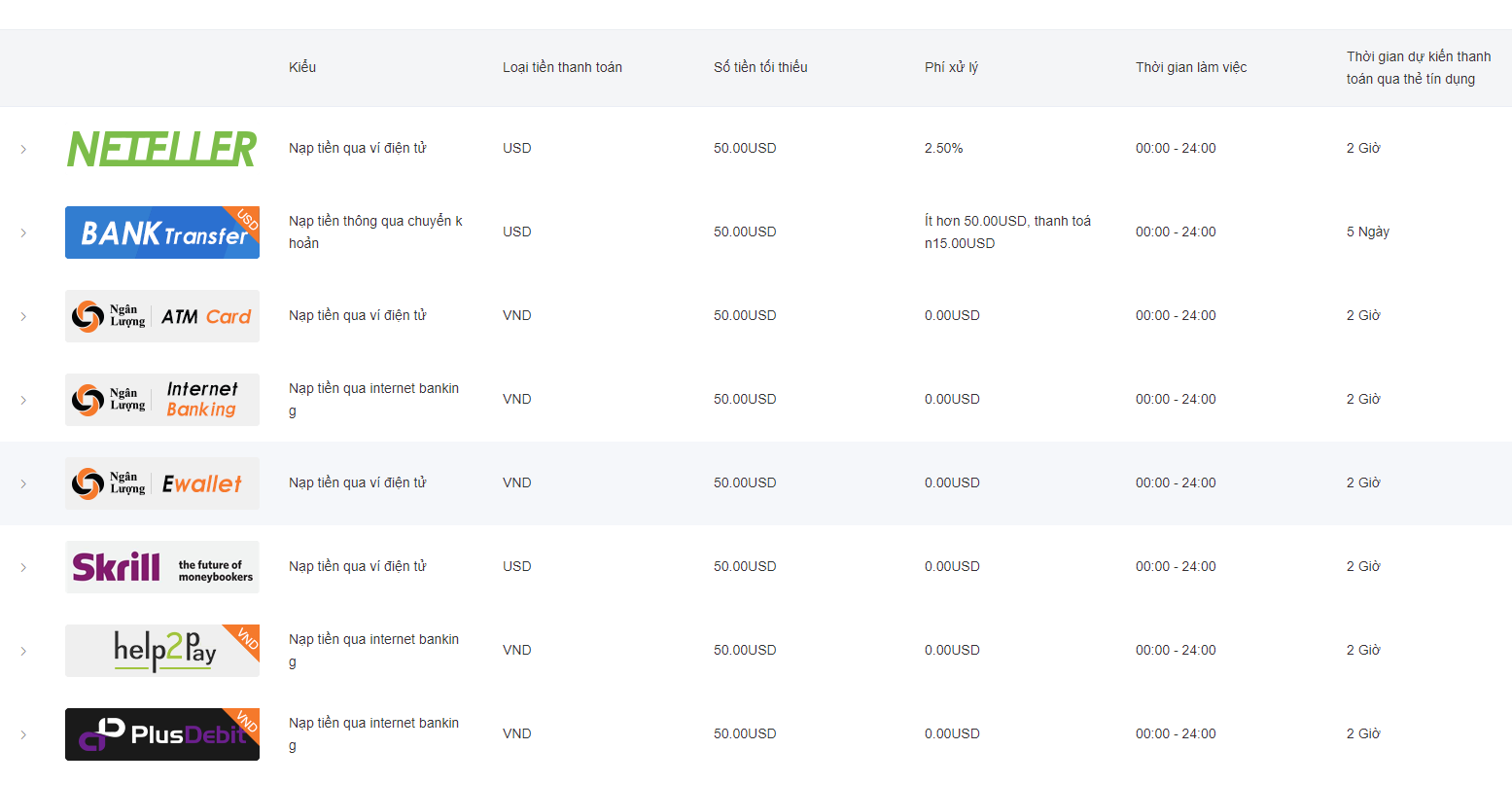Expand the ATM Card row chevron
The height and width of the screenshot is (785, 1512).
click(x=23, y=316)
